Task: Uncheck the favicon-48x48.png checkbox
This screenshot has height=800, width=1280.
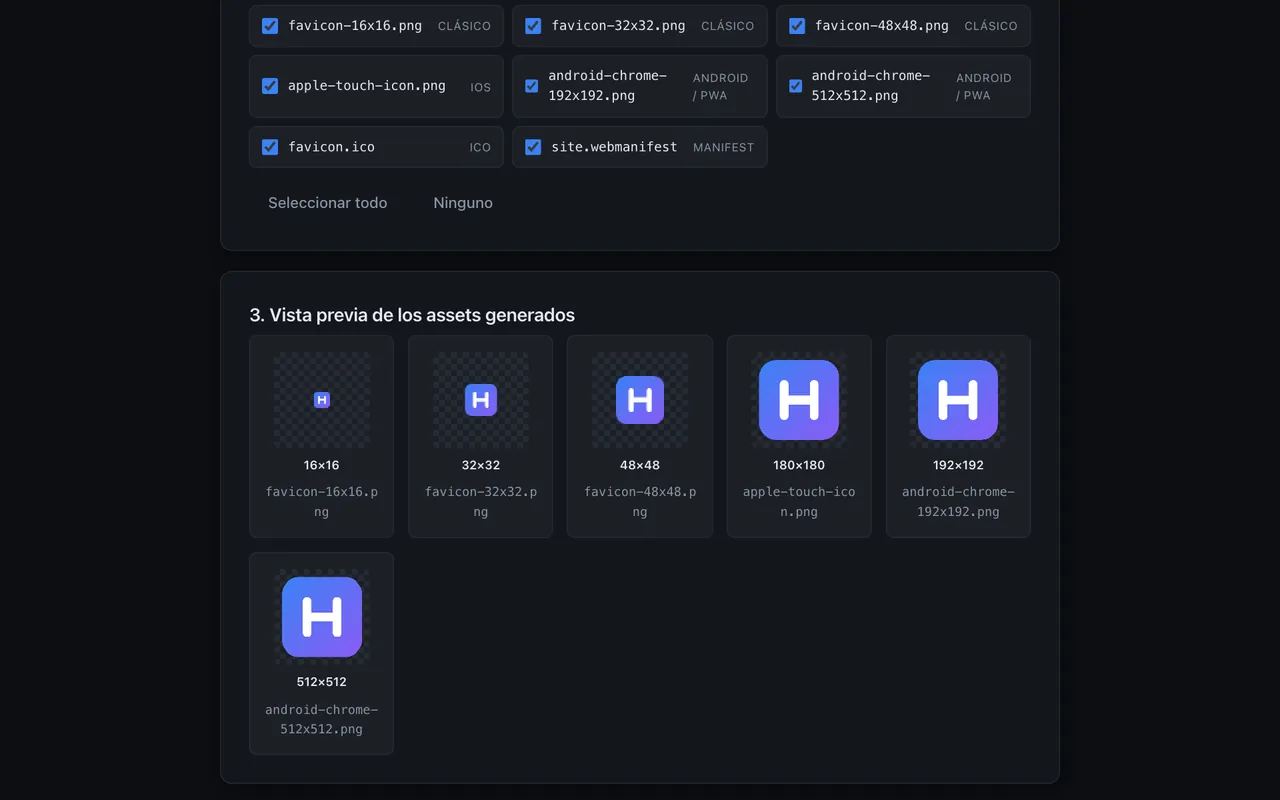Action: 797,26
